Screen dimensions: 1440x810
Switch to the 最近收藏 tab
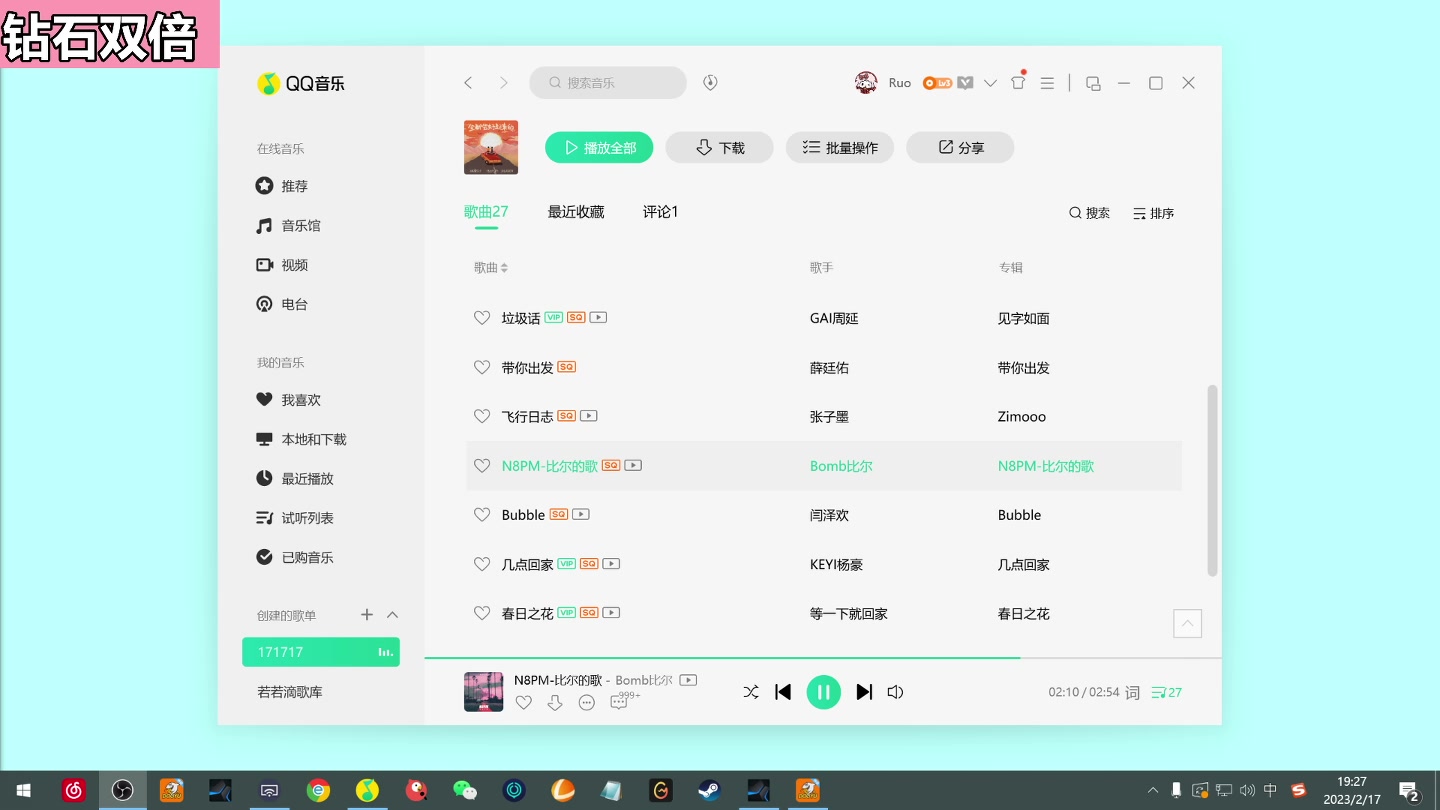(x=575, y=211)
